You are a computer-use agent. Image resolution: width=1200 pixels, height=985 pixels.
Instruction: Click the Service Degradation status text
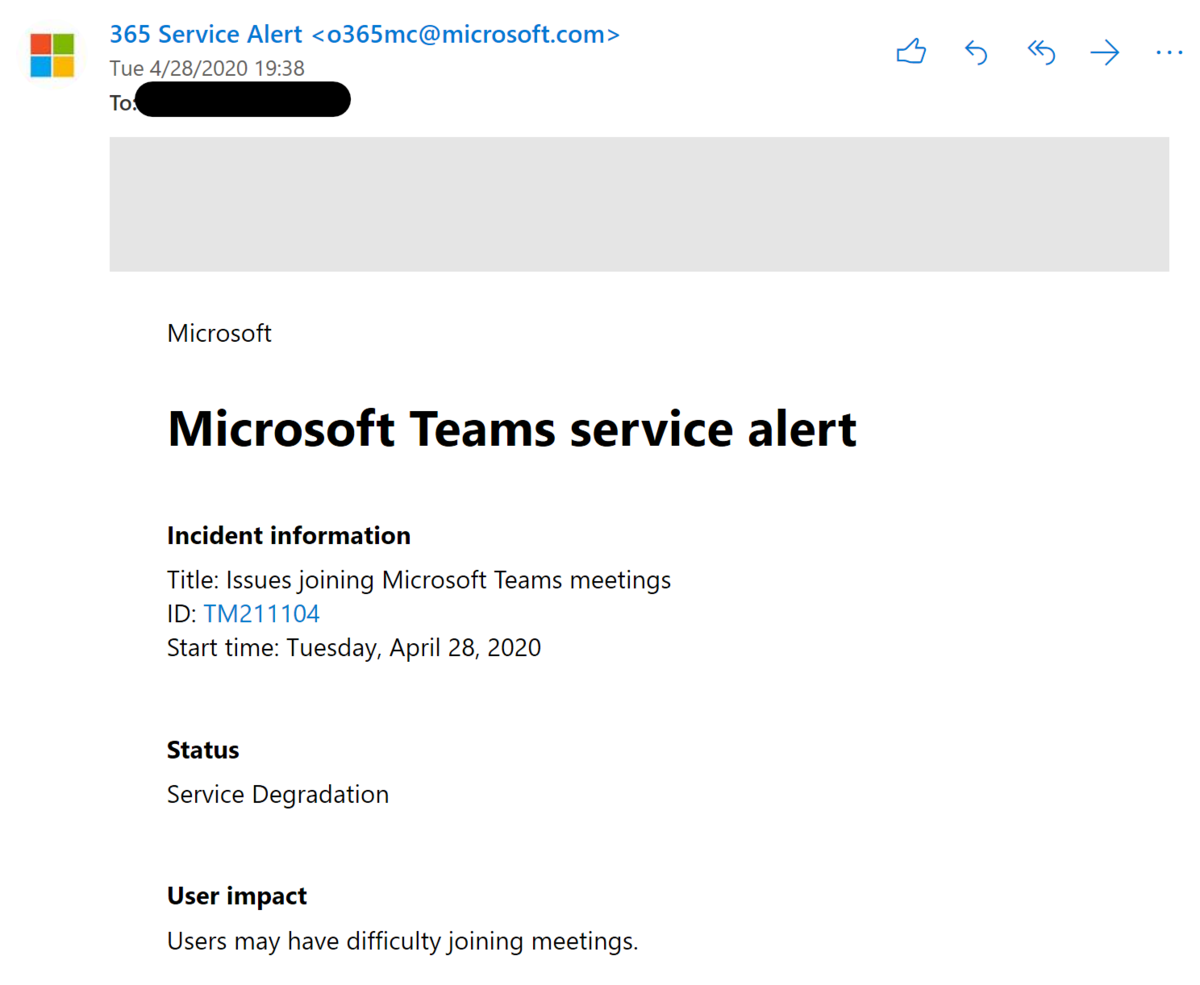pyautogui.click(x=278, y=795)
